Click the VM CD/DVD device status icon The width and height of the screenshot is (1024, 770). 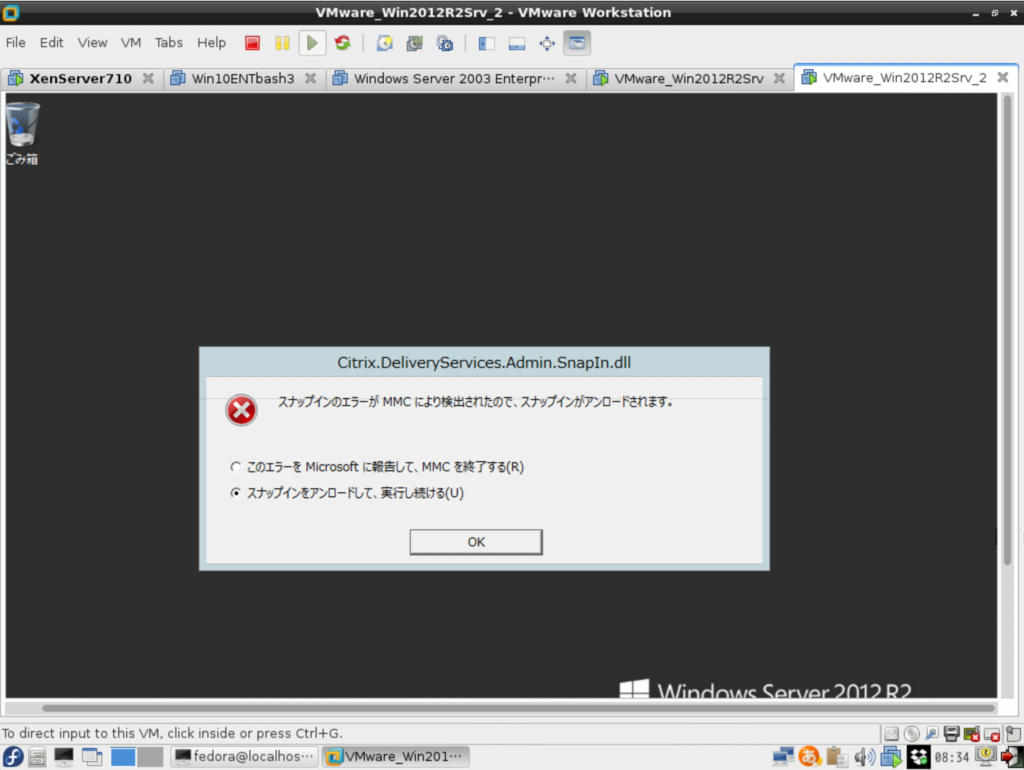click(912, 733)
